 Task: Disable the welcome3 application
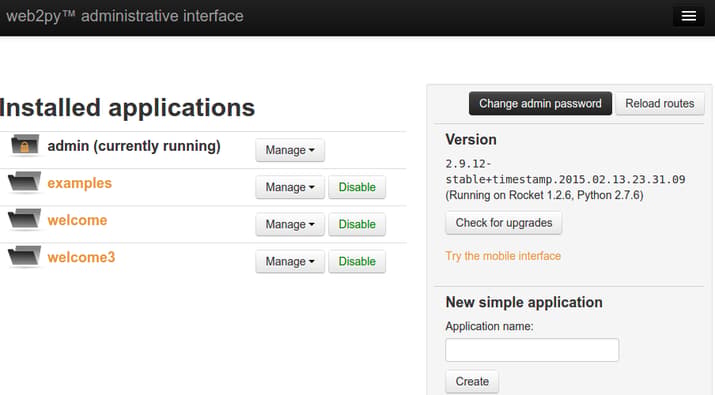pyautogui.click(x=357, y=261)
